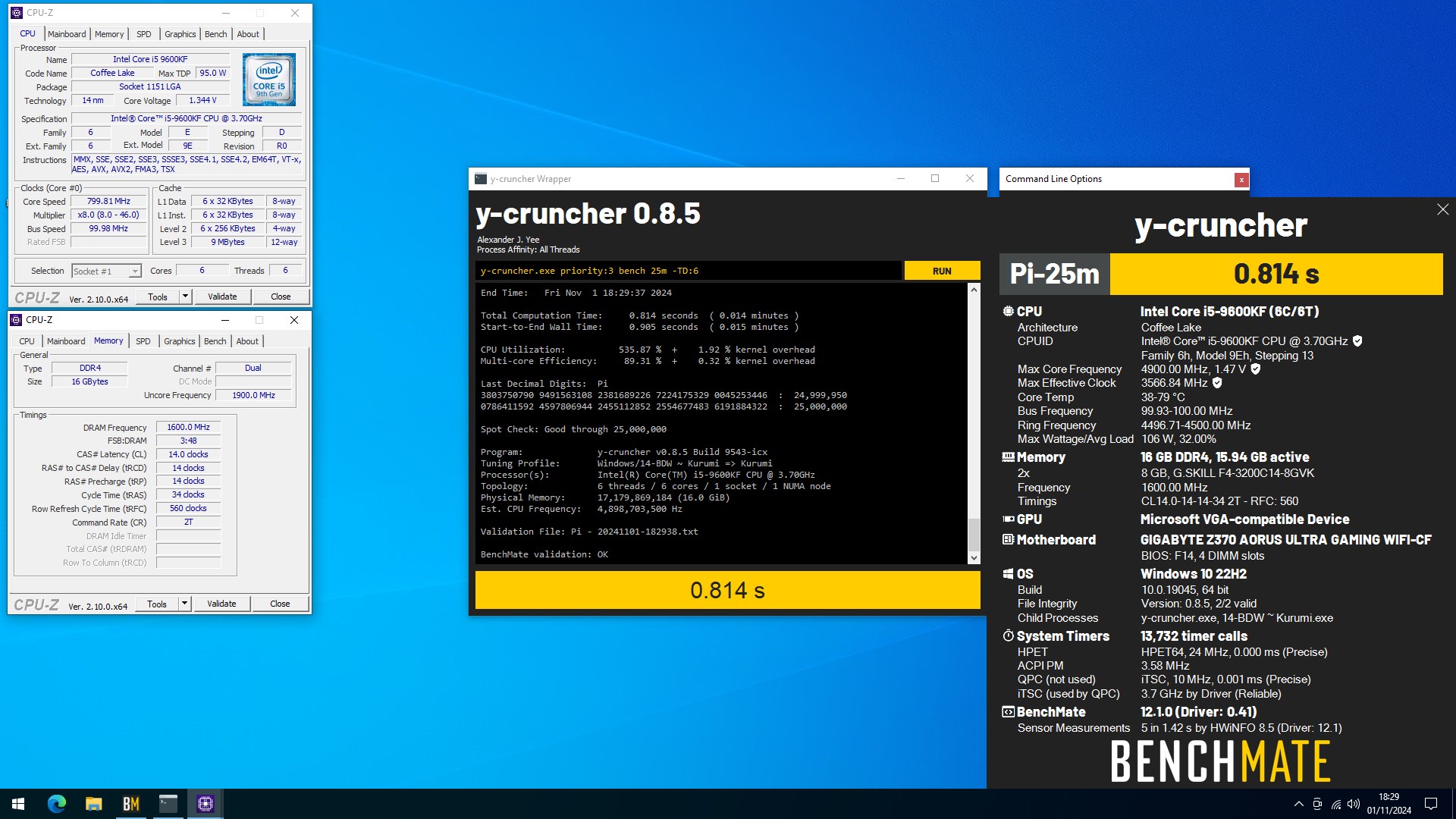Click Uncore Frequency 1900.0 MHz field
Viewport: 1456px width, 819px height.
click(253, 395)
